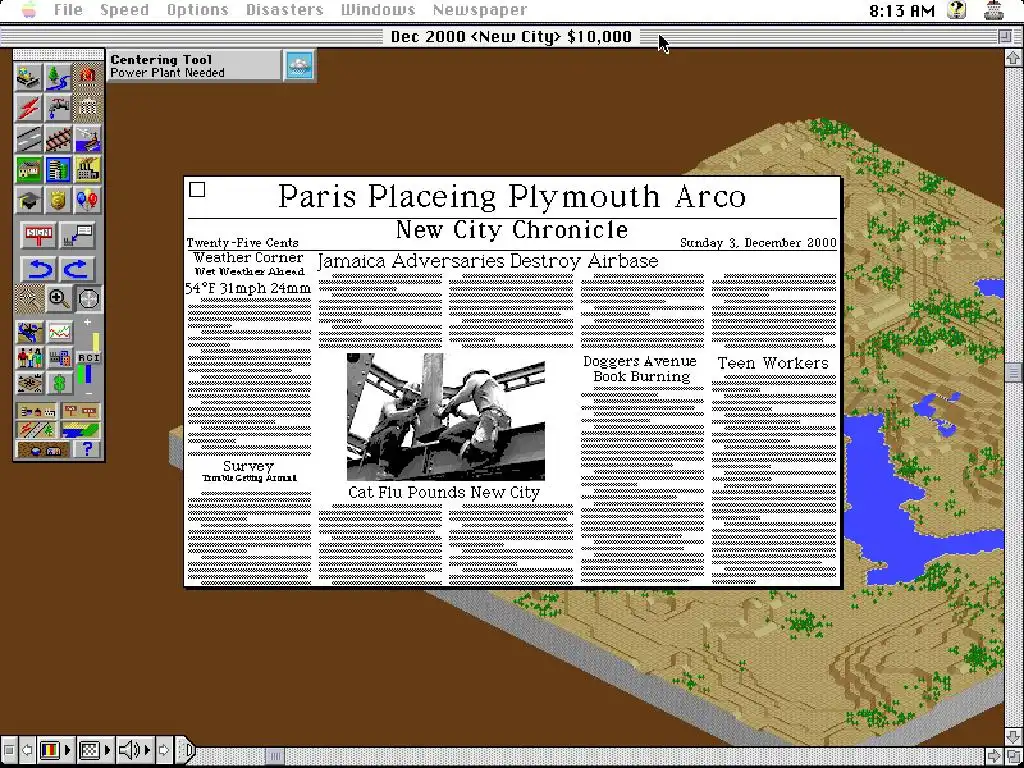Toggle Show Signs display
The image size is (1024, 768).
click(80, 411)
